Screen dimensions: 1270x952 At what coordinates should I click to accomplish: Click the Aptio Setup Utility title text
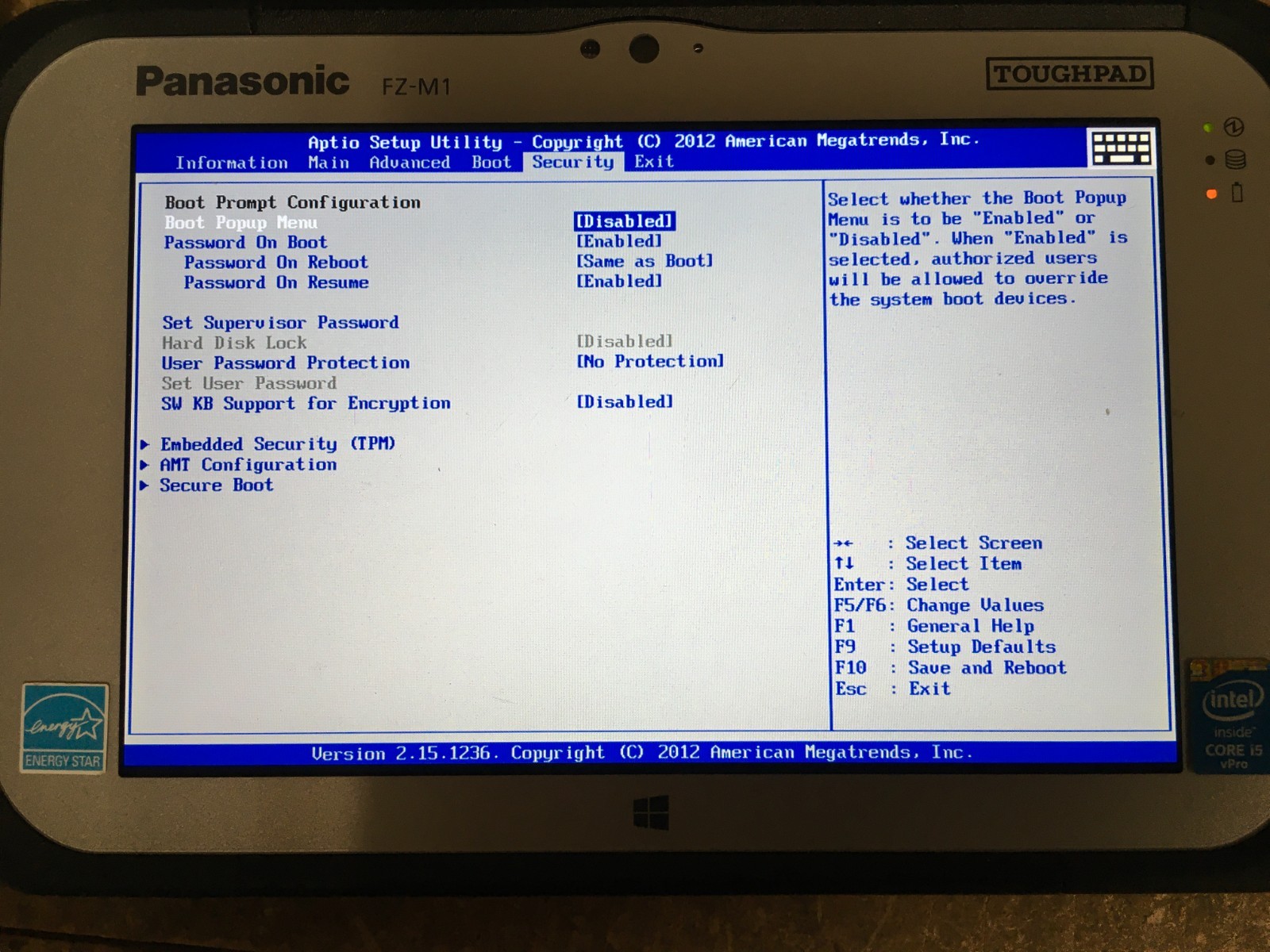click(644, 141)
